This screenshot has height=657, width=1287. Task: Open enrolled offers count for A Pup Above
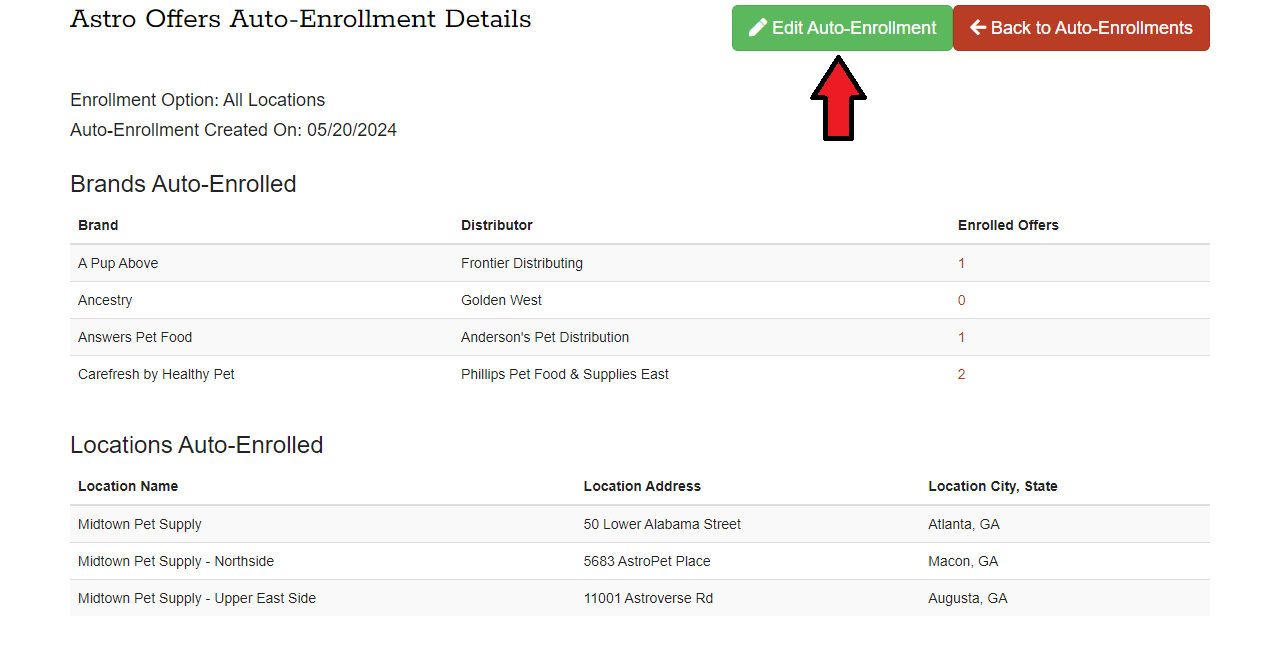pos(961,263)
